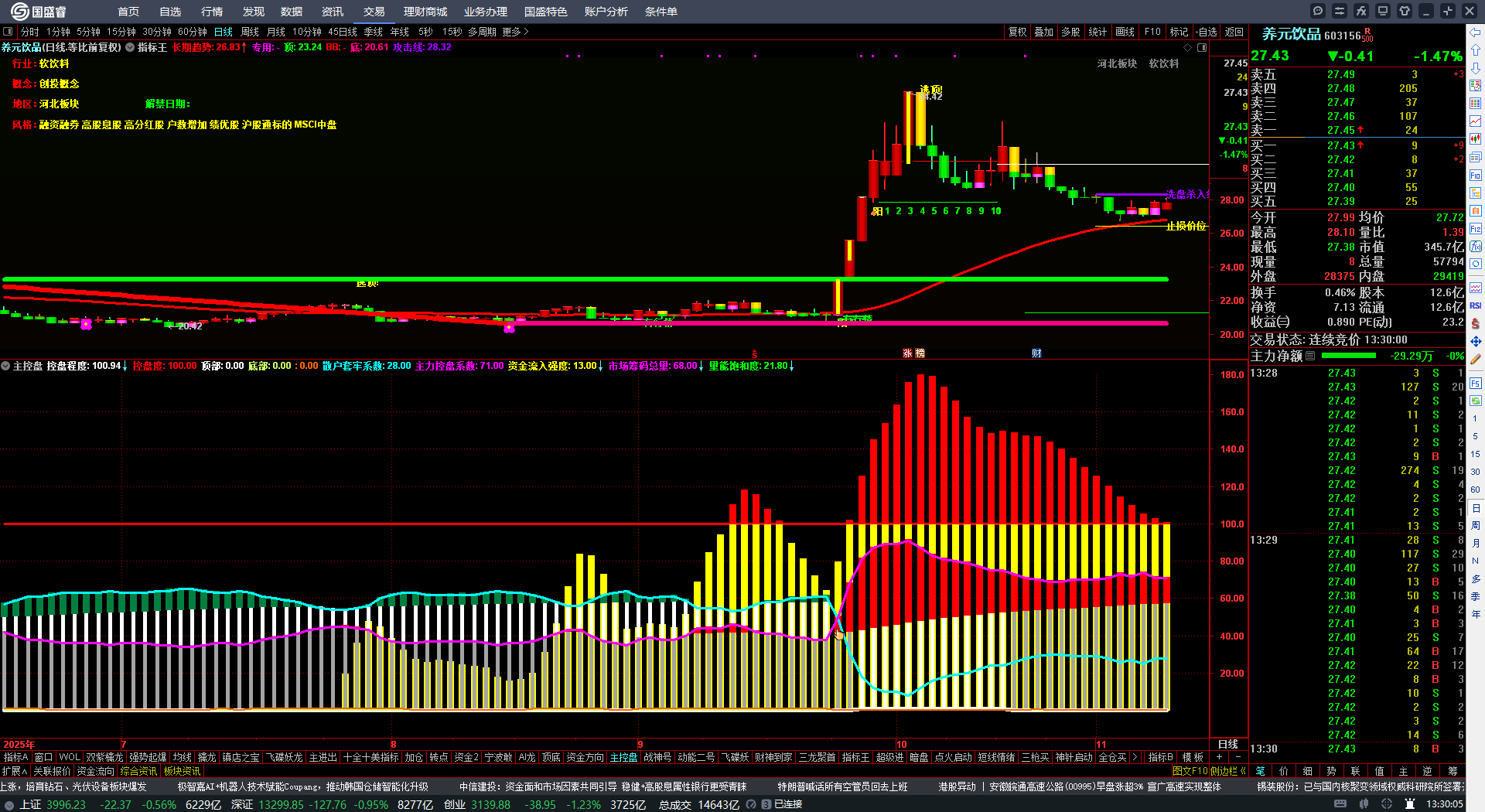1485x812 pixels.
Task: Click the keyboard icon in status bar
Action: pyautogui.click(x=1340, y=804)
